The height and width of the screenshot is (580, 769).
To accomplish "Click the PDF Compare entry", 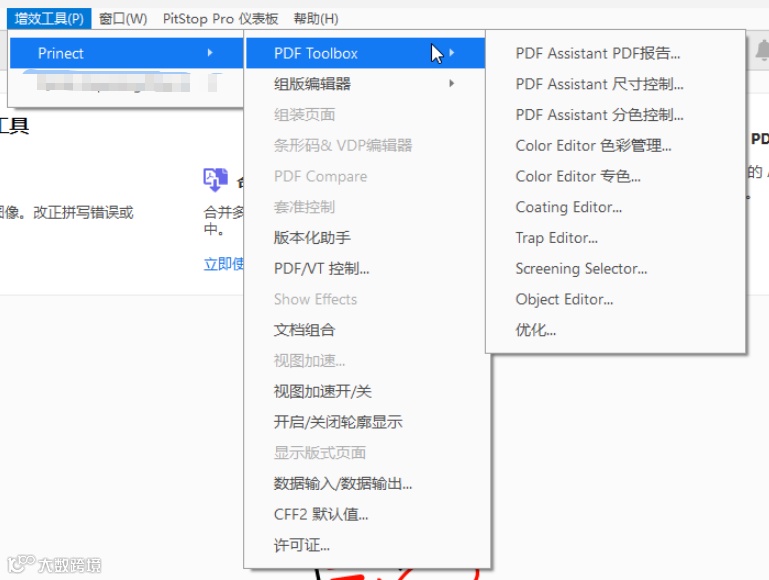I will click(365, 177).
